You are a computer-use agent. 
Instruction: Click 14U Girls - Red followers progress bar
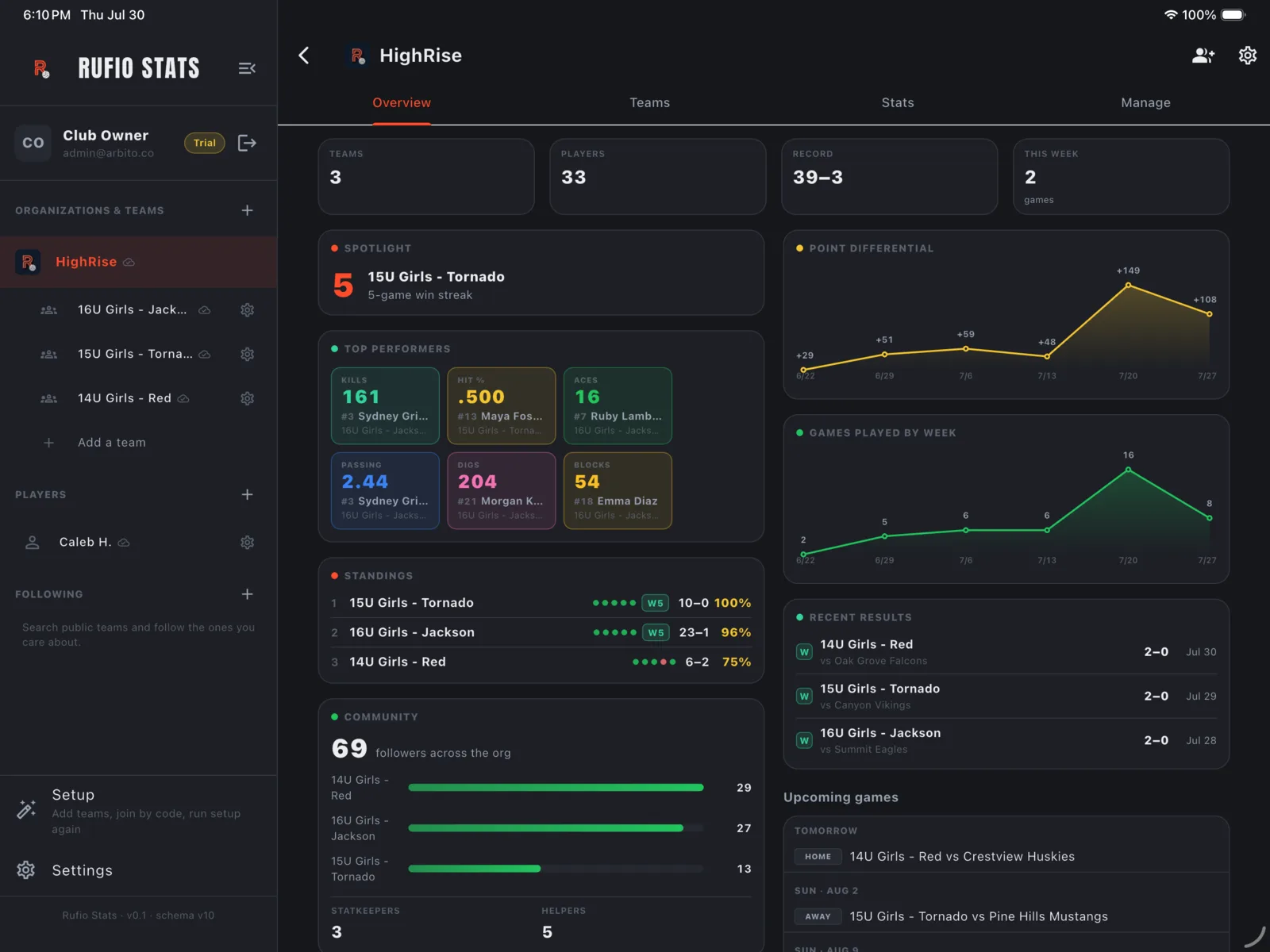pyautogui.click(x=556, y=788)
